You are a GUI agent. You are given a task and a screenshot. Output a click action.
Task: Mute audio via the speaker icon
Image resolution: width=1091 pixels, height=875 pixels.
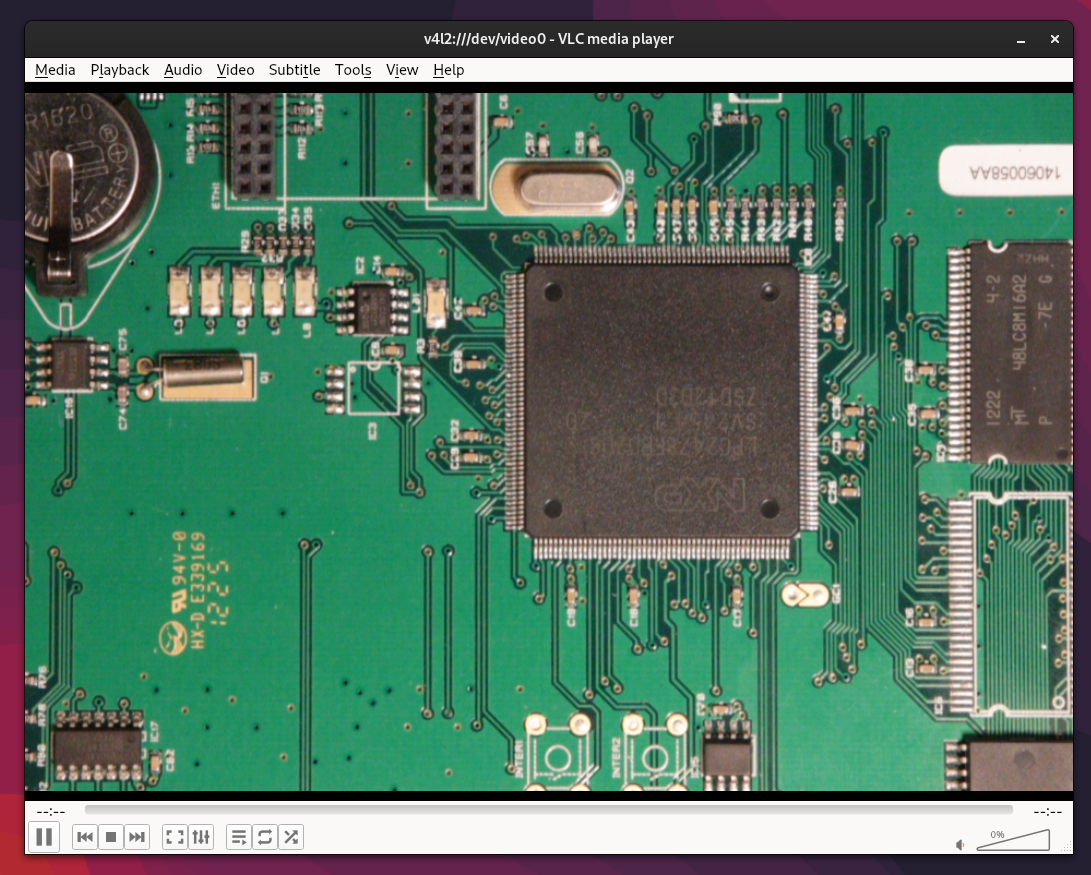[x=961, y=844]
